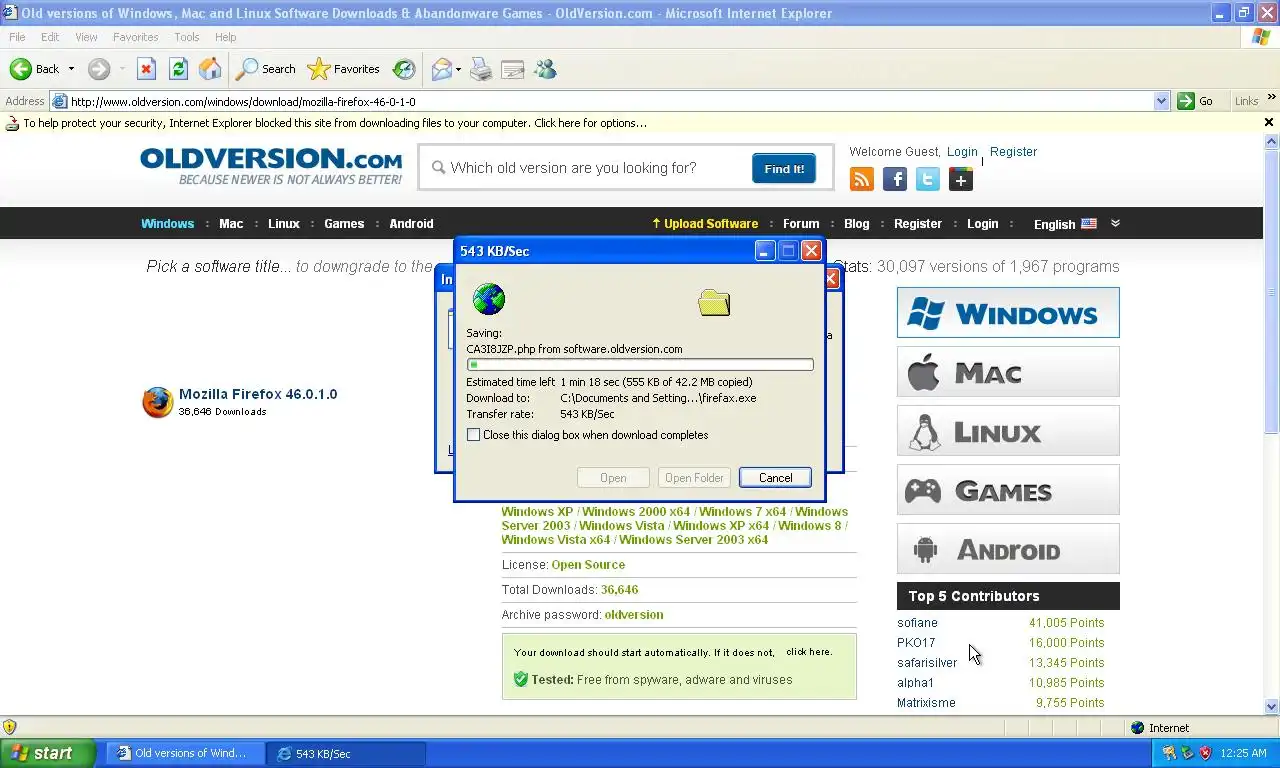Image resolution: width=1280 pixels, height=768 pixels.
Task: Open the File menu
Action: coord(17,37)
